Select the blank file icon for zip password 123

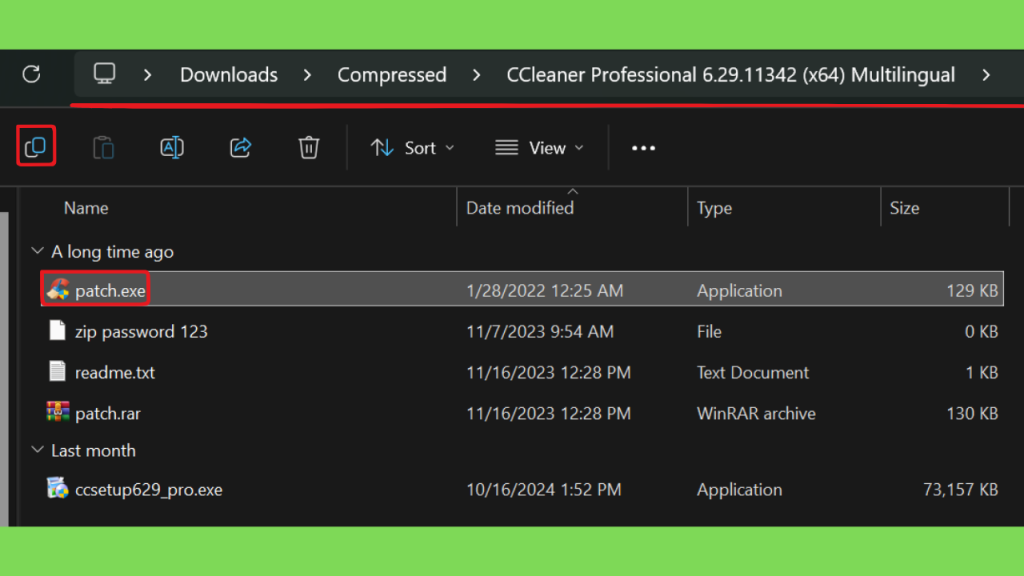click(x=57, y=330)
